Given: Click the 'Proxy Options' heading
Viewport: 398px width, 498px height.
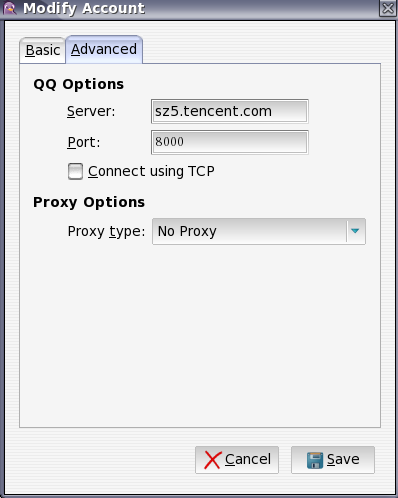Looking at the screenshot, I should (89, 202).
